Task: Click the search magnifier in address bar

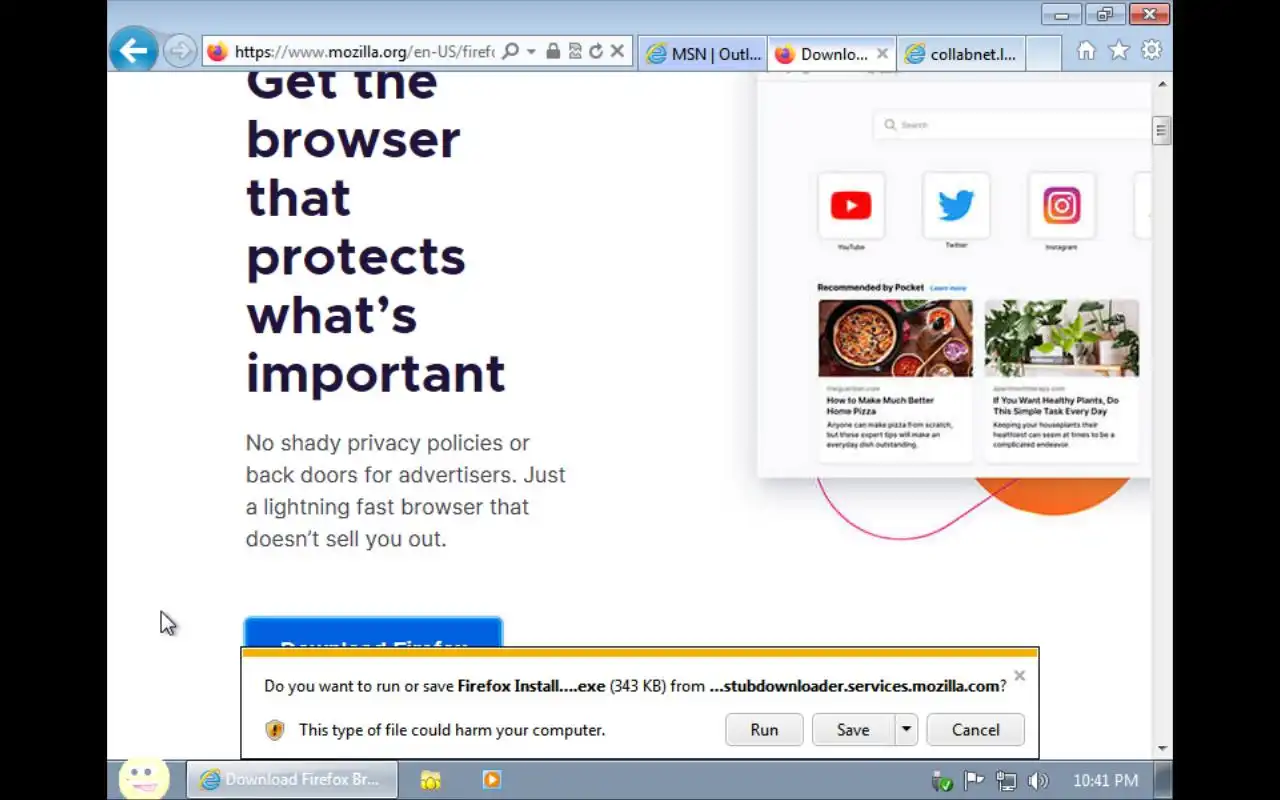Action: (510, 52)
